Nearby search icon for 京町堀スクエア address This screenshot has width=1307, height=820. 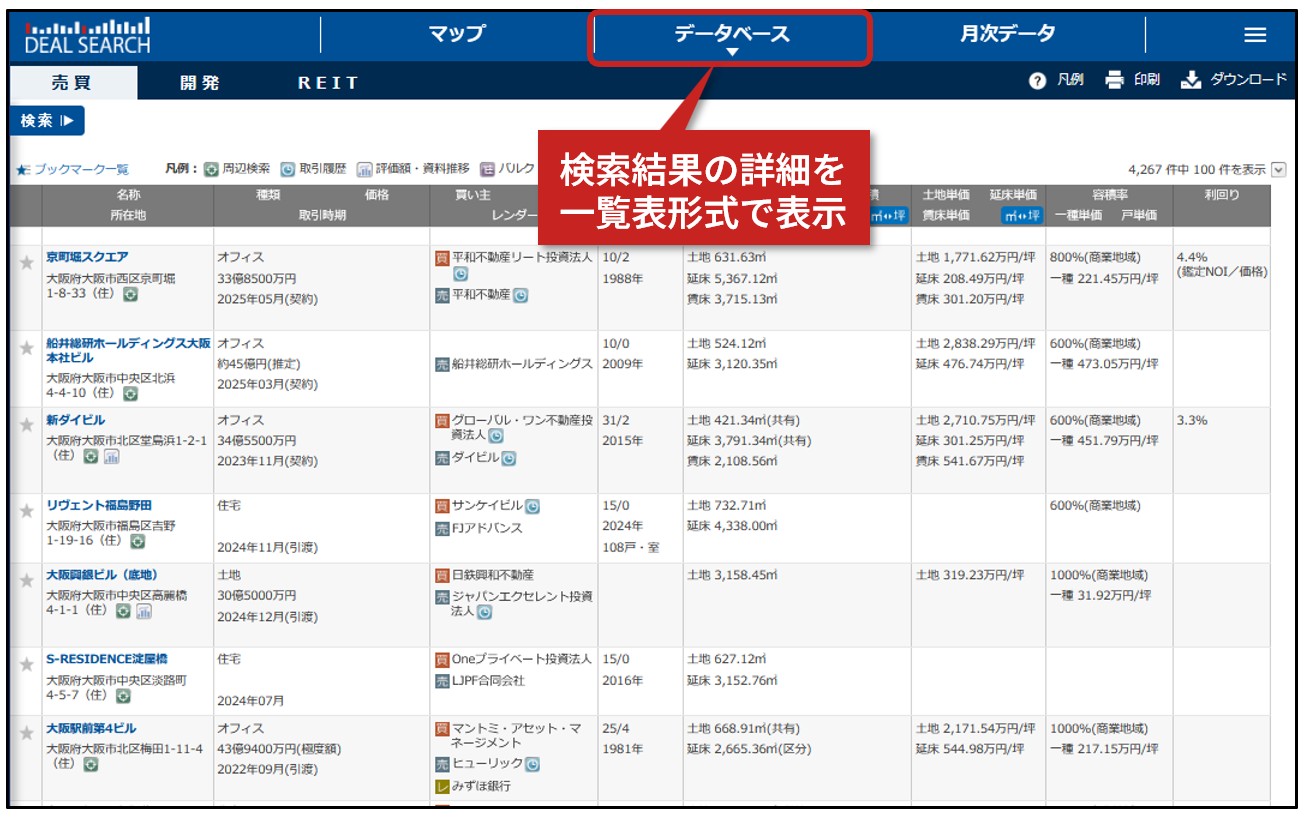(x=130, y=294)
